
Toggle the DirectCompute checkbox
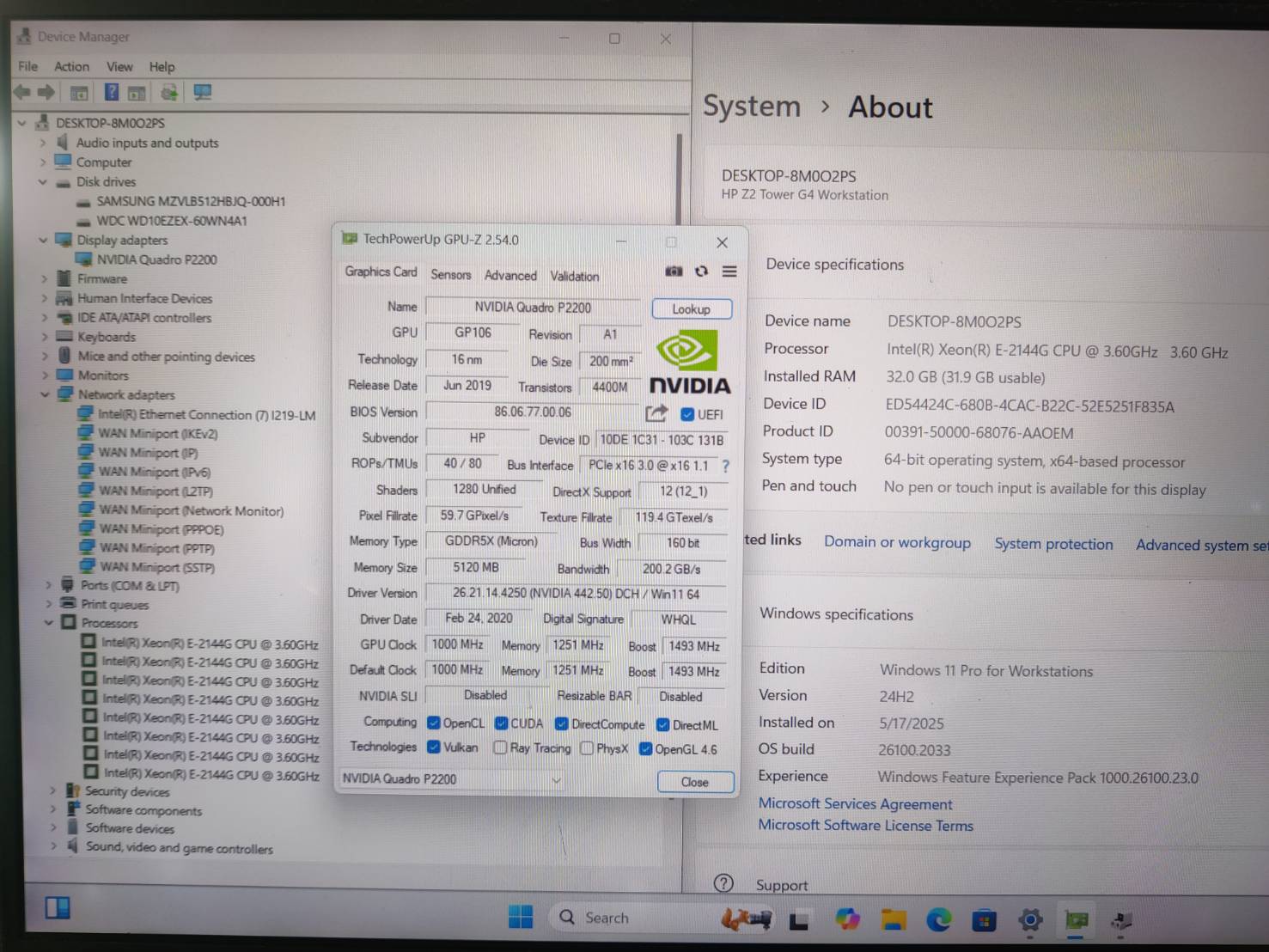(x=562, y=724)
